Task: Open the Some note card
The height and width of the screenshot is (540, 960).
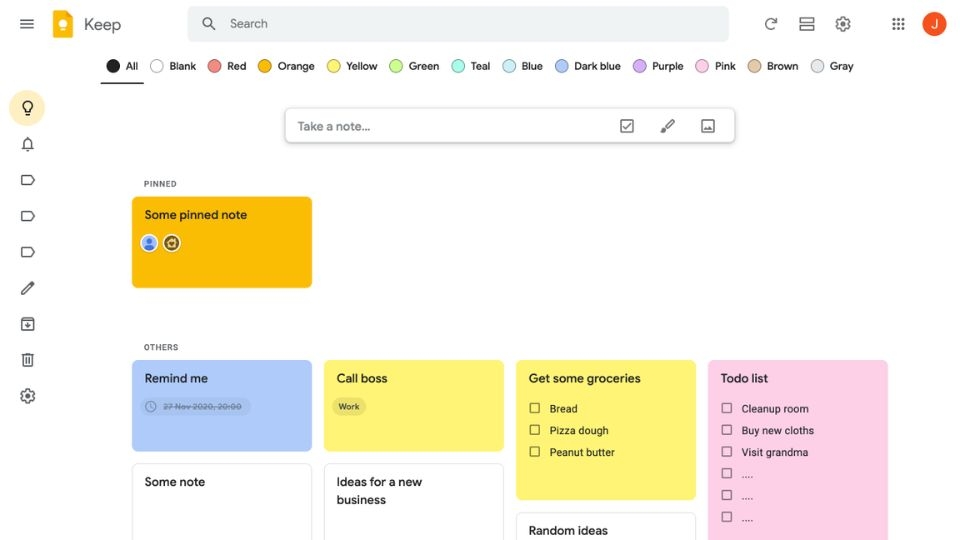Action: 222,501
